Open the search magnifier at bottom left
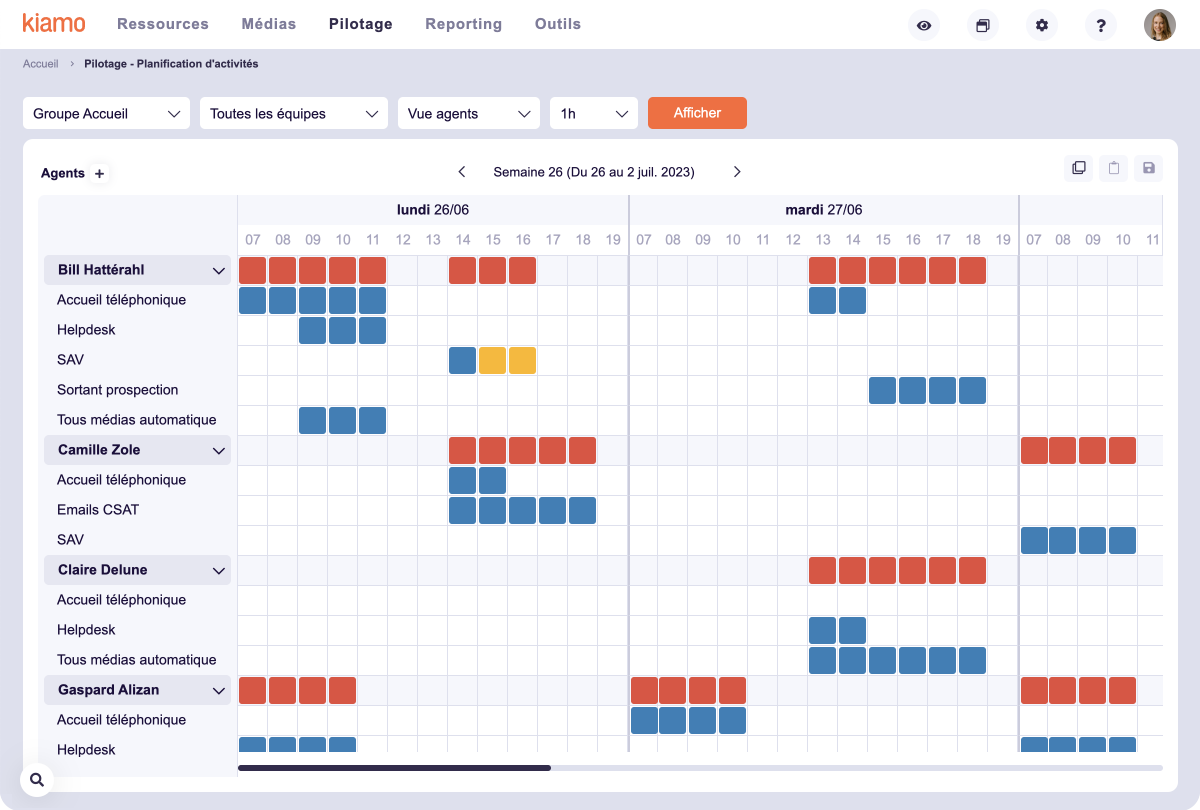This screenshot has height=810, width=1200. [36, 779]
